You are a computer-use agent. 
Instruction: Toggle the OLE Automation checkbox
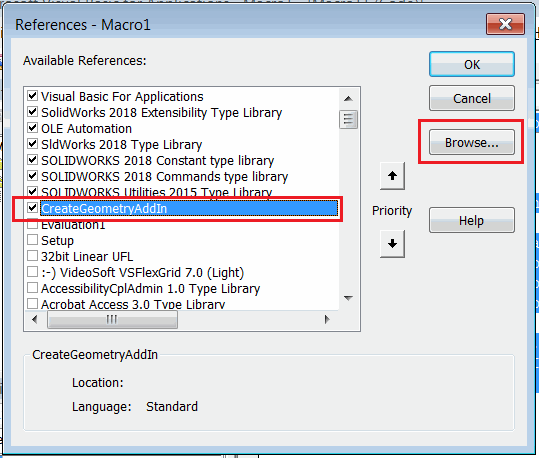32,128
